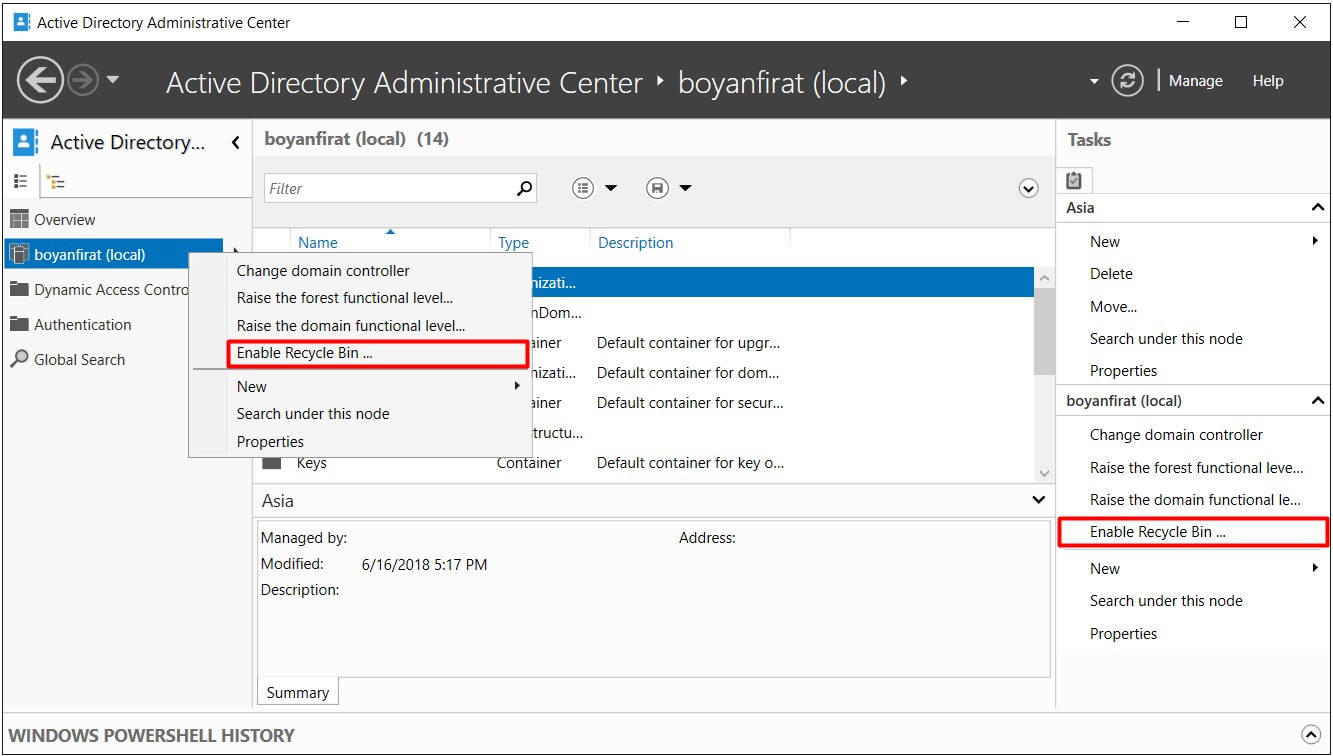Click the Active Directory Administrative Center breadcrumb
The width and height of the screenshot is (1333, 756).
(404, 82)
